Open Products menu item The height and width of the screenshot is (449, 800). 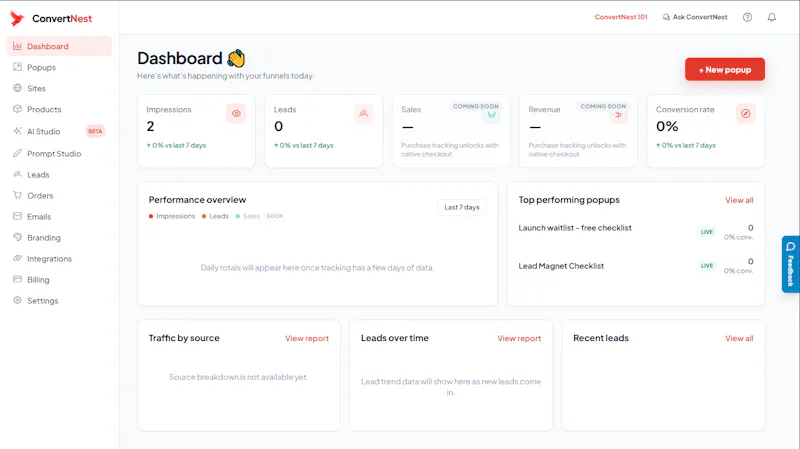pos(59,109)
